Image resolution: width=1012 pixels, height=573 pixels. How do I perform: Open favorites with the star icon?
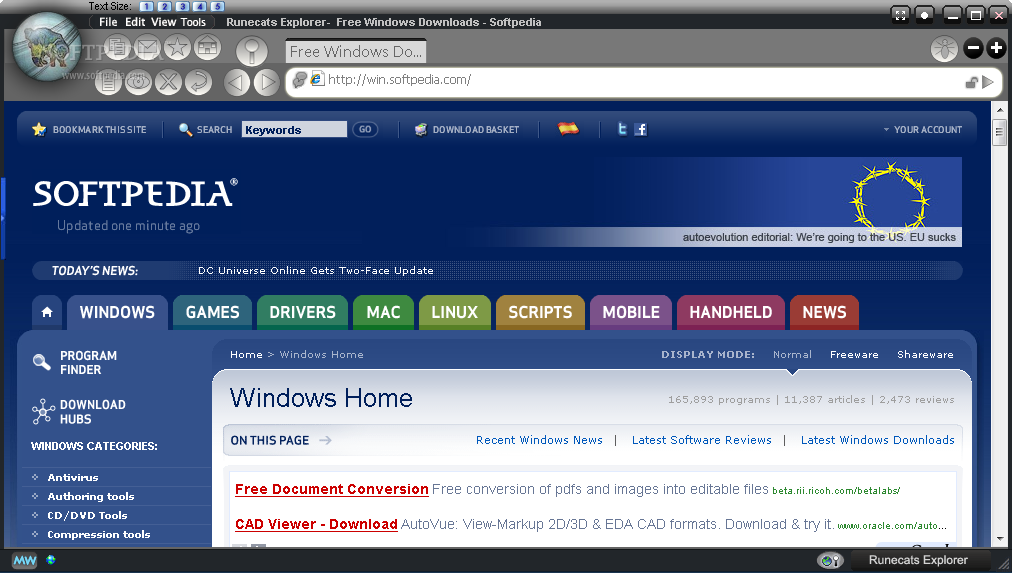point(177,47)
